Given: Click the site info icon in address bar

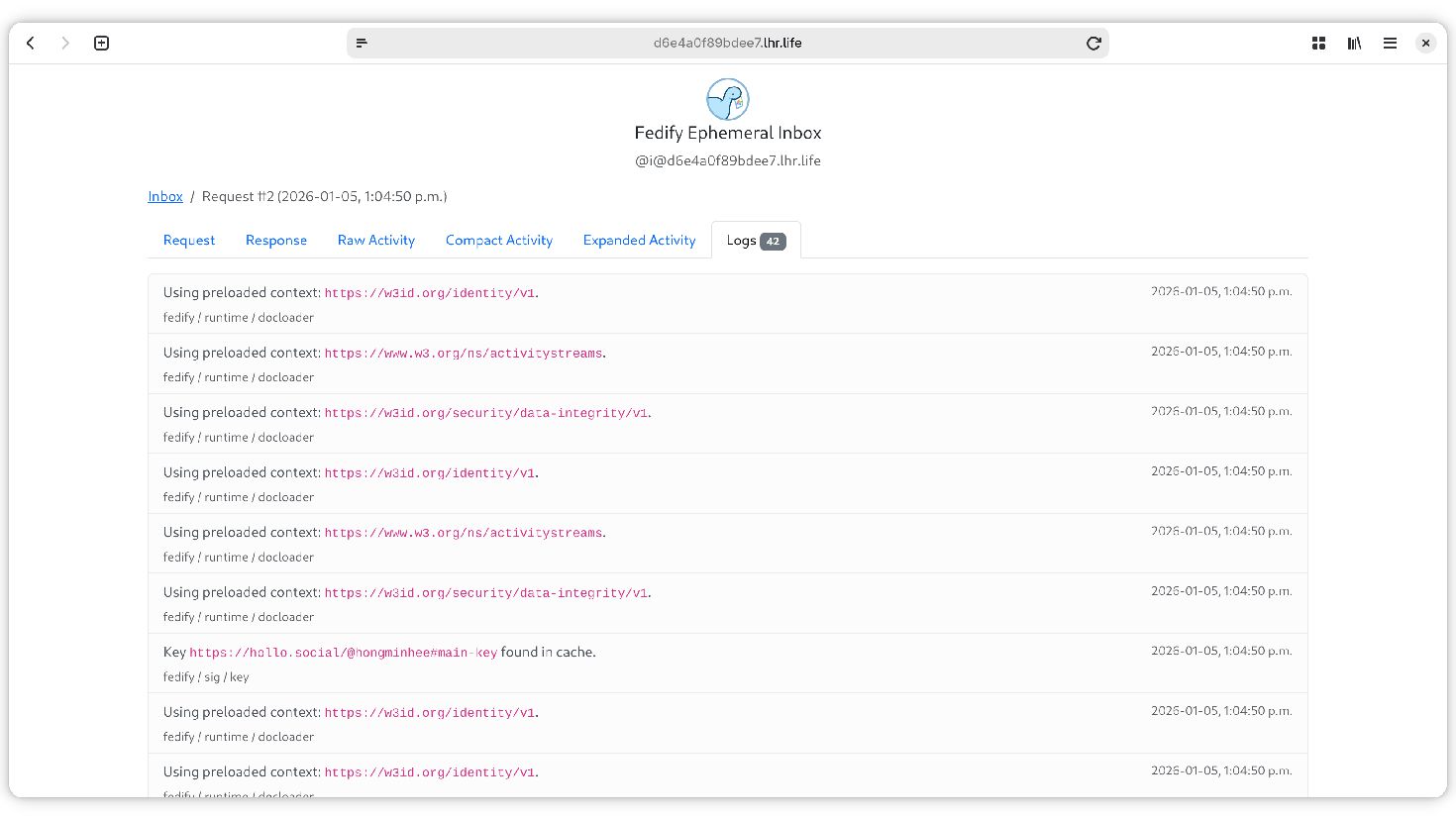Looking at the screenshot, I should [x=362, y=43].
